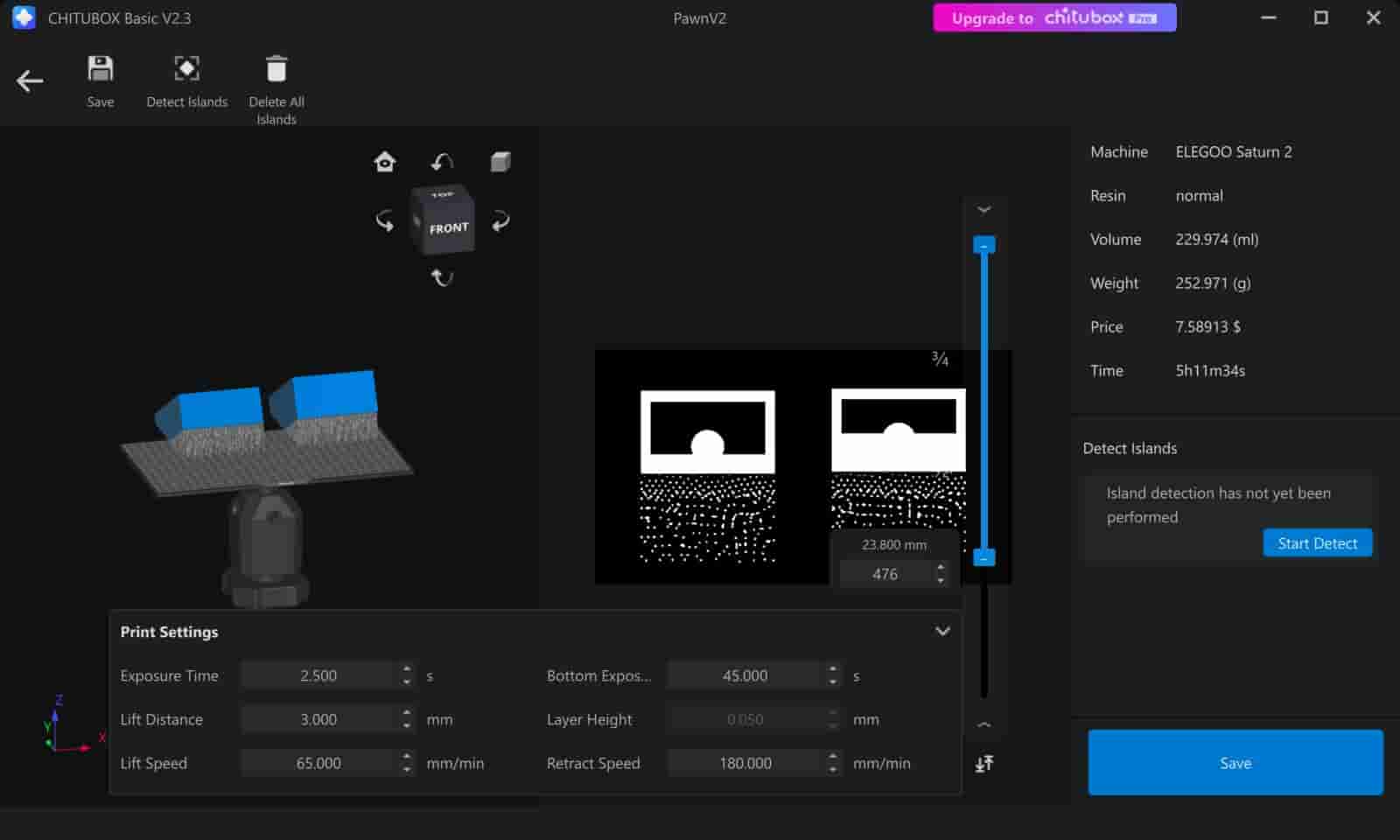
Task: Grab the lower layer slider handle
Action: coord(984,557)
